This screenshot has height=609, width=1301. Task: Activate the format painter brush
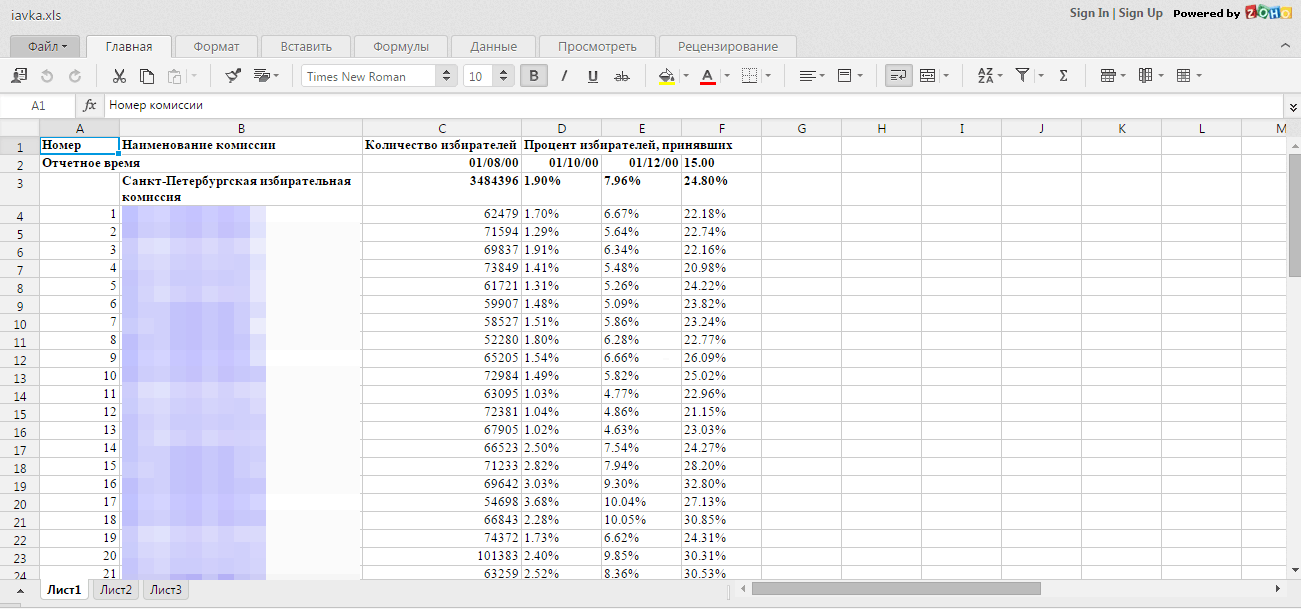(x=233, y=76)
